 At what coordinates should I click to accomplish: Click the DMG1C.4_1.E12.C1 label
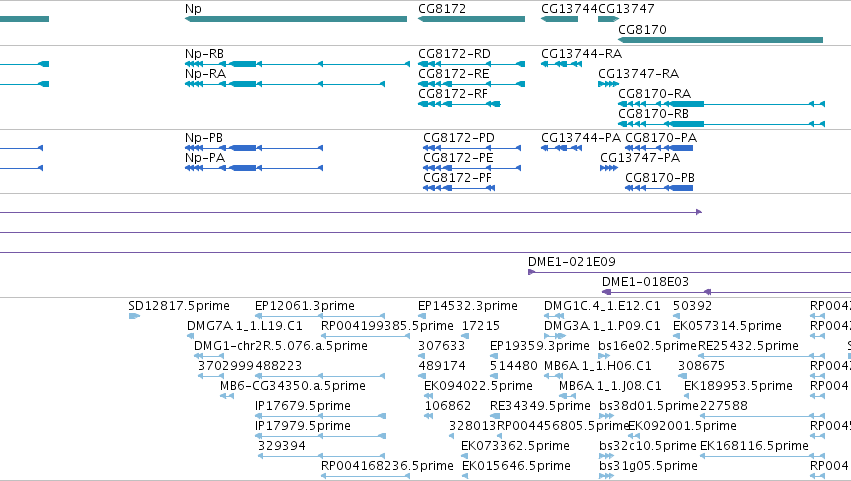[x=602, y=306]
